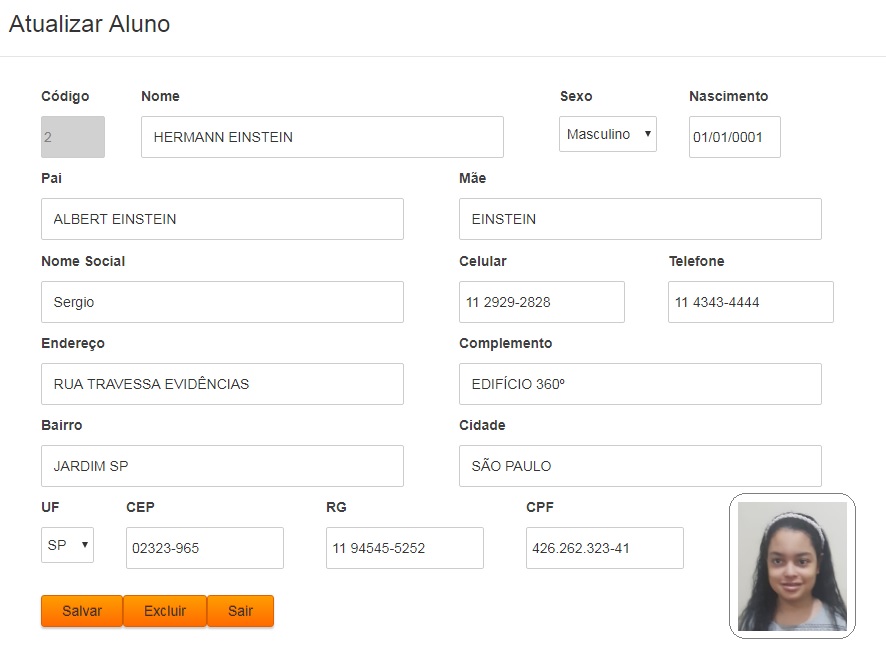This screenshot has width=886, height=650.
Task: Focus the Bairro field with JARDIM SP
Action: tap(222, 466)
